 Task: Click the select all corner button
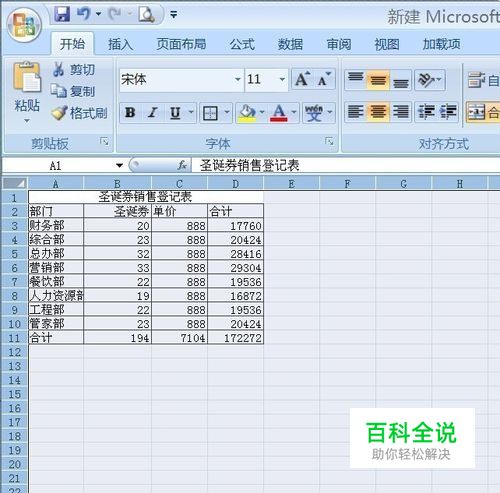click(x=15, y=183)
